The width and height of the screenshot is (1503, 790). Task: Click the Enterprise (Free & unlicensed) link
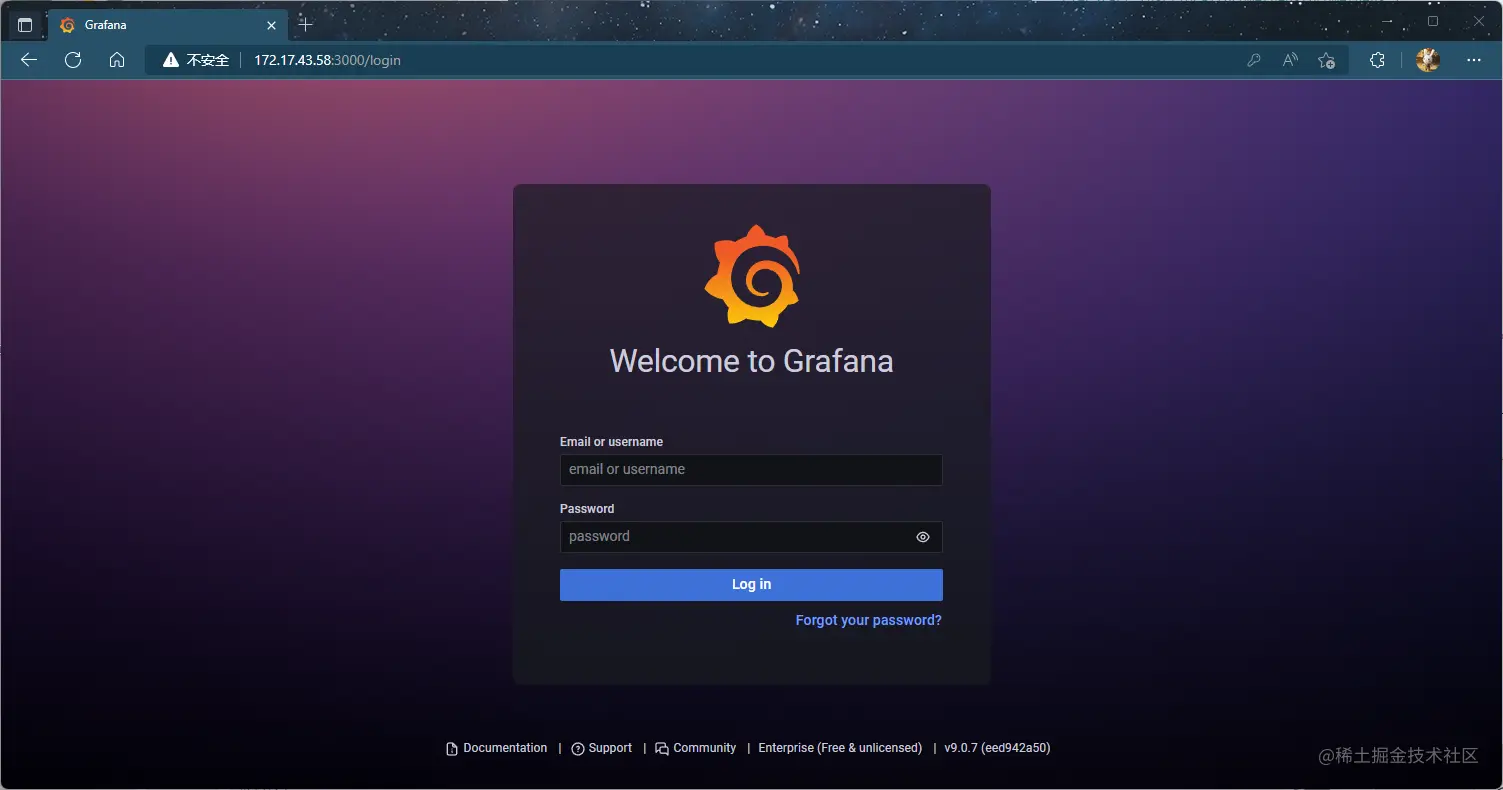pyautogui.click(x=840, y=748)
